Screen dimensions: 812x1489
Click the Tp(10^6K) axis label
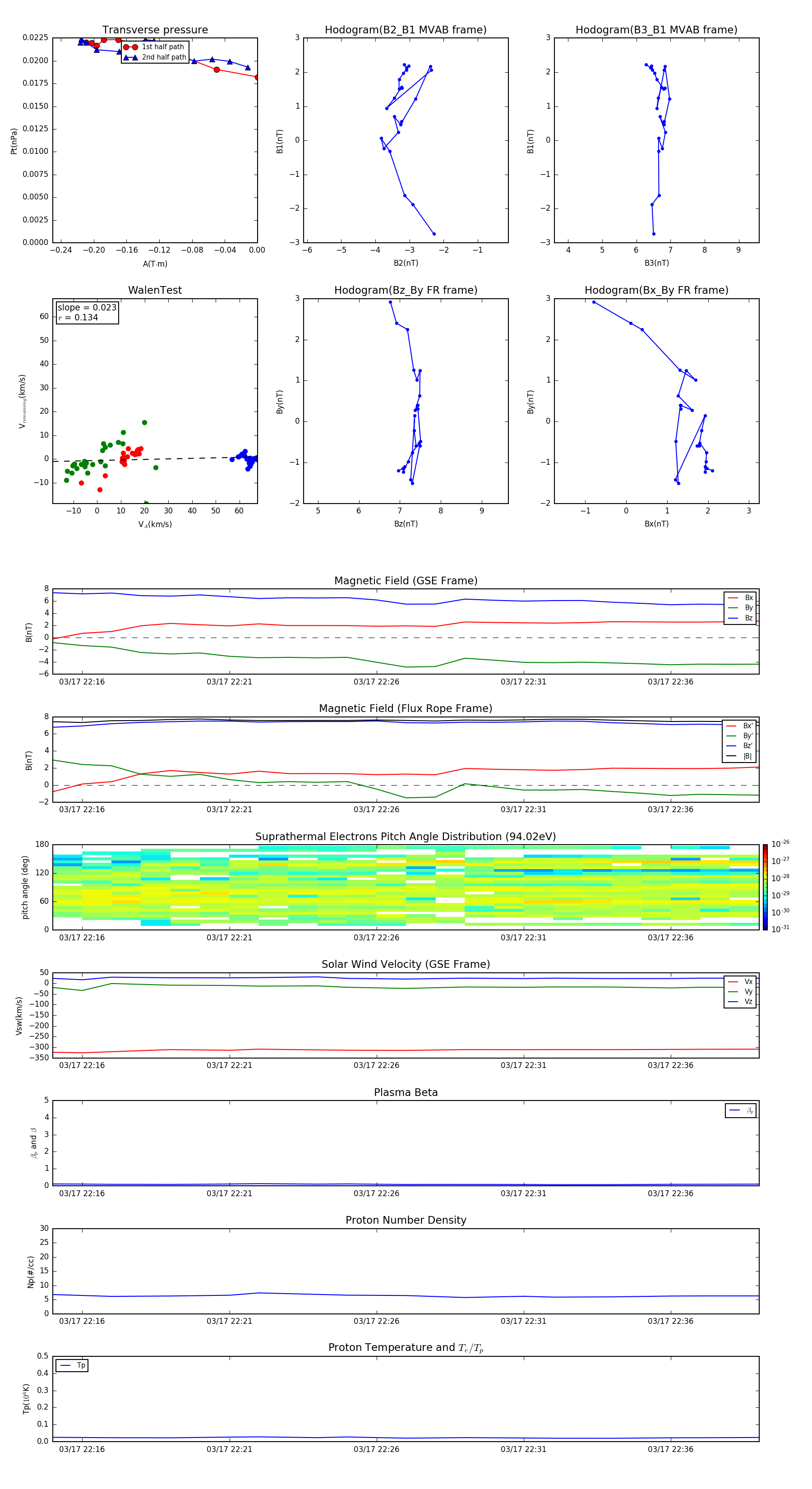(x=26, y=1399)
